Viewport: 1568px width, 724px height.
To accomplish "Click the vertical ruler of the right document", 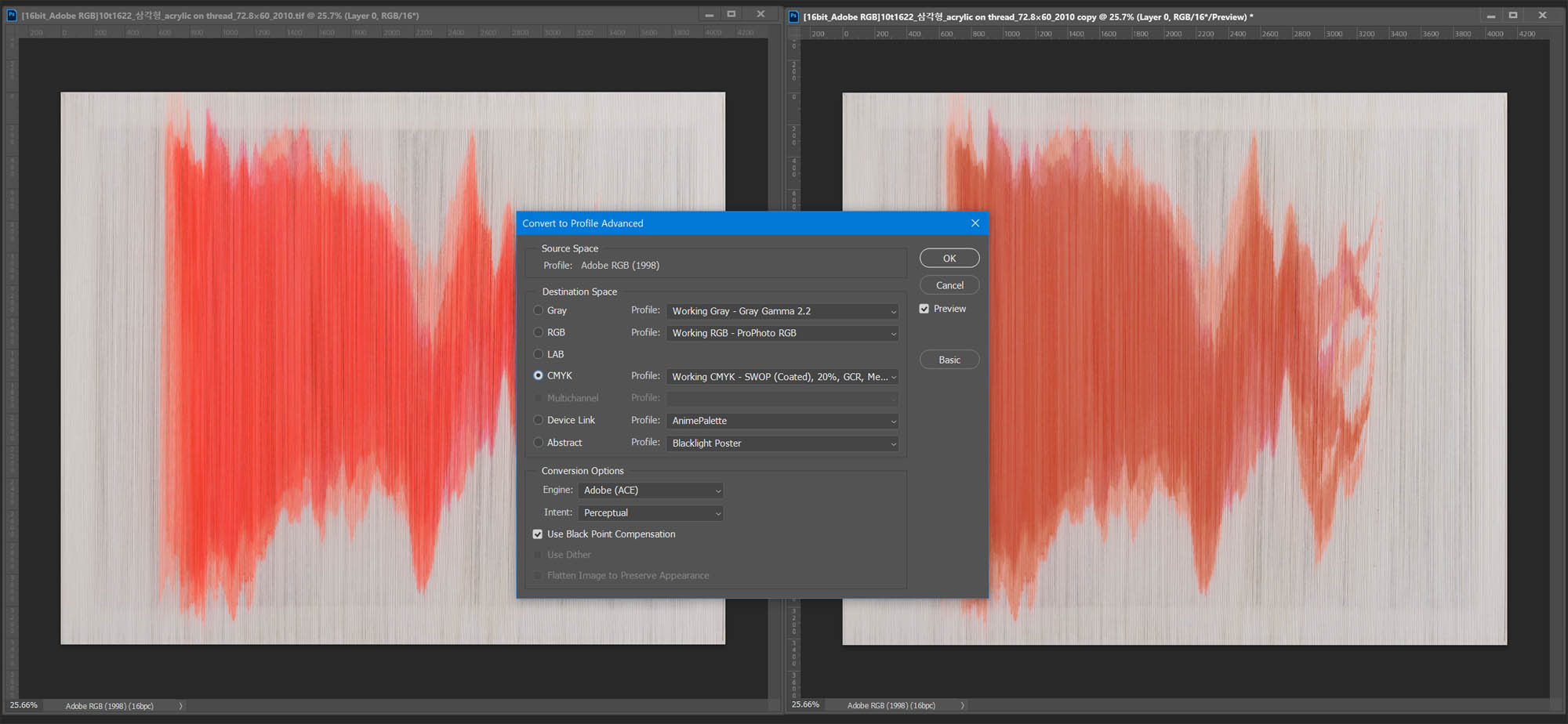I will 794,368.
